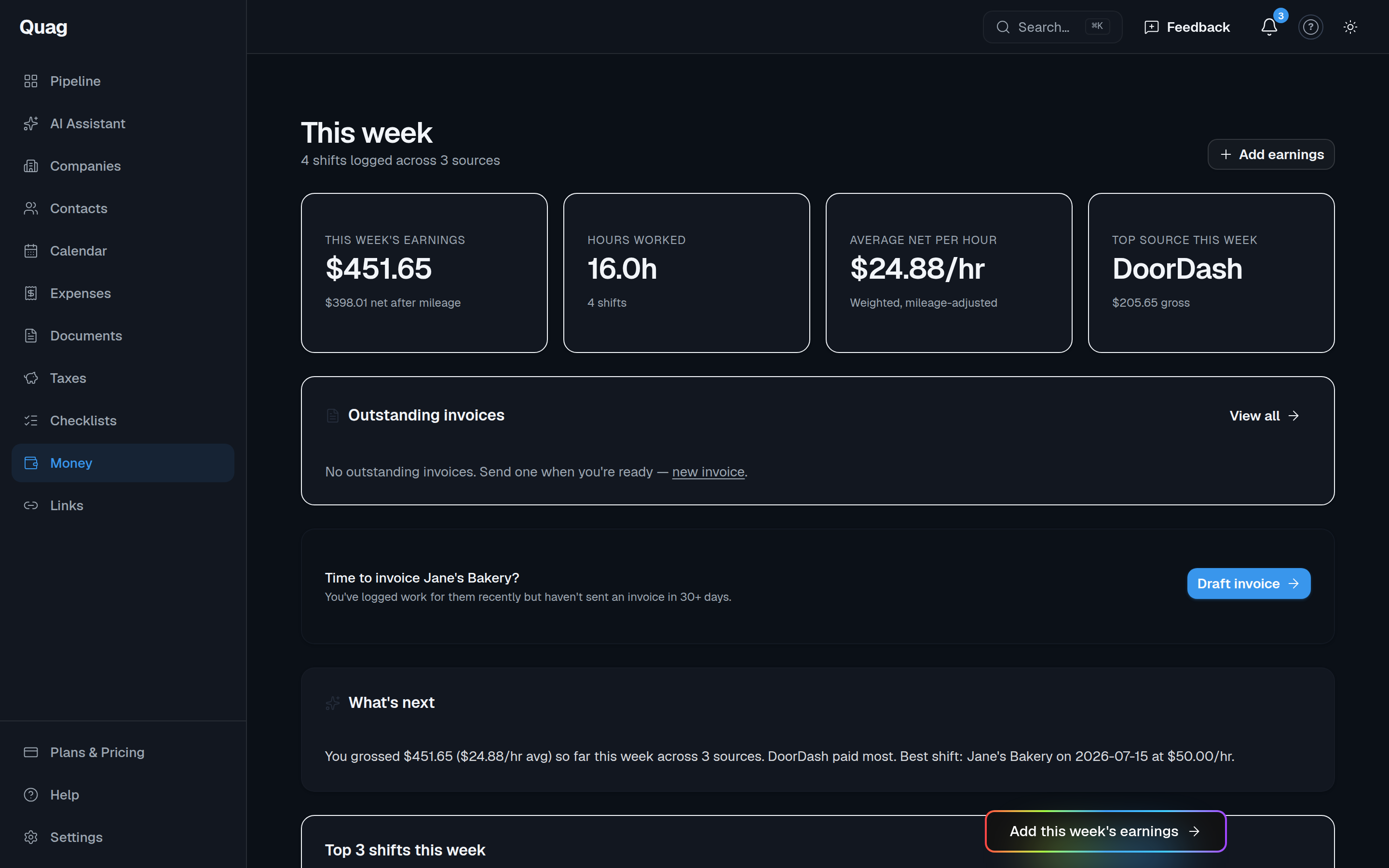Image resolution: width=1389 pixels, height=868 pixels.
Task: Click the arrow beside View all
Action: 1294,416
